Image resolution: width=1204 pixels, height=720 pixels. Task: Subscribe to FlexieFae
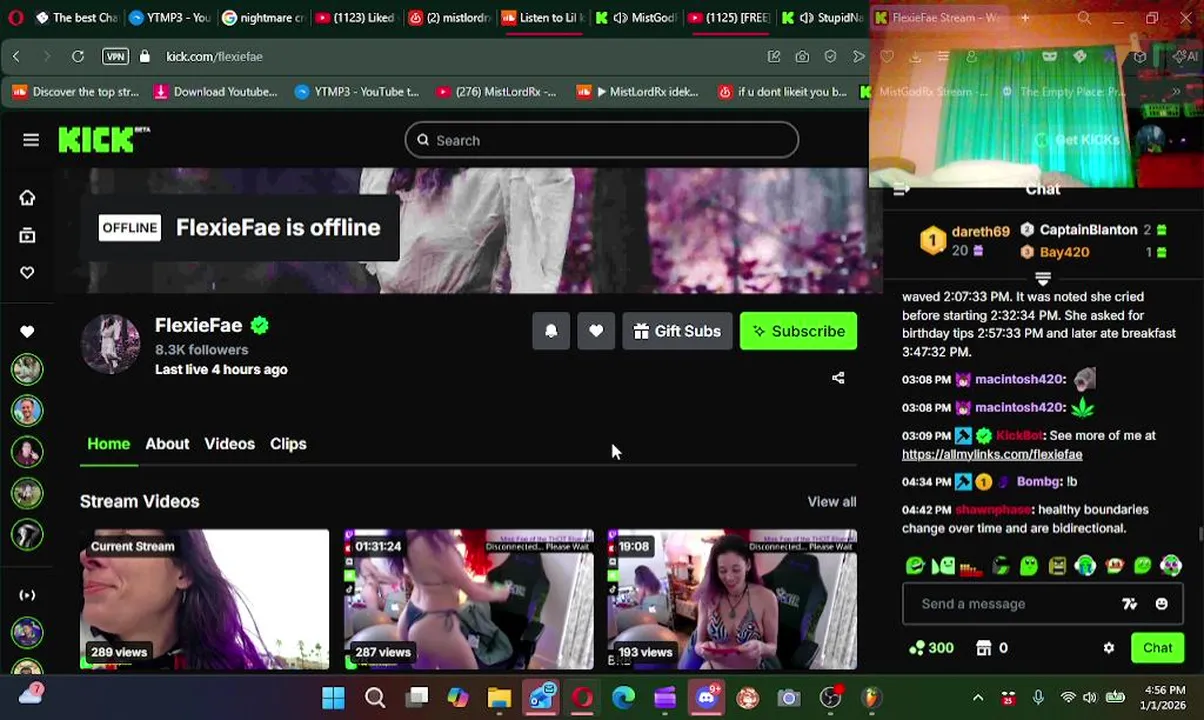(798, 331)
